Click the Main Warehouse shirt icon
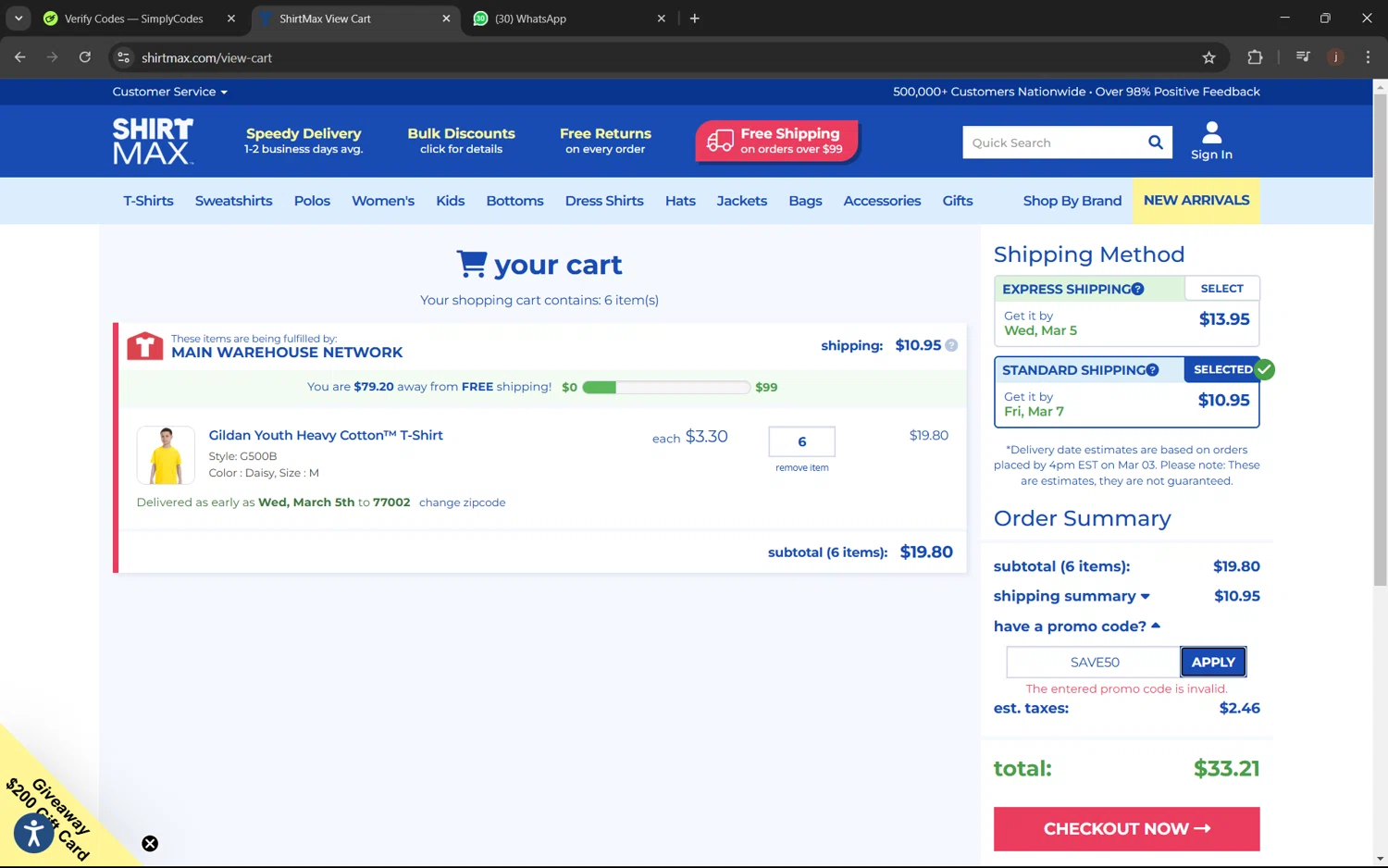 point(144,345)
